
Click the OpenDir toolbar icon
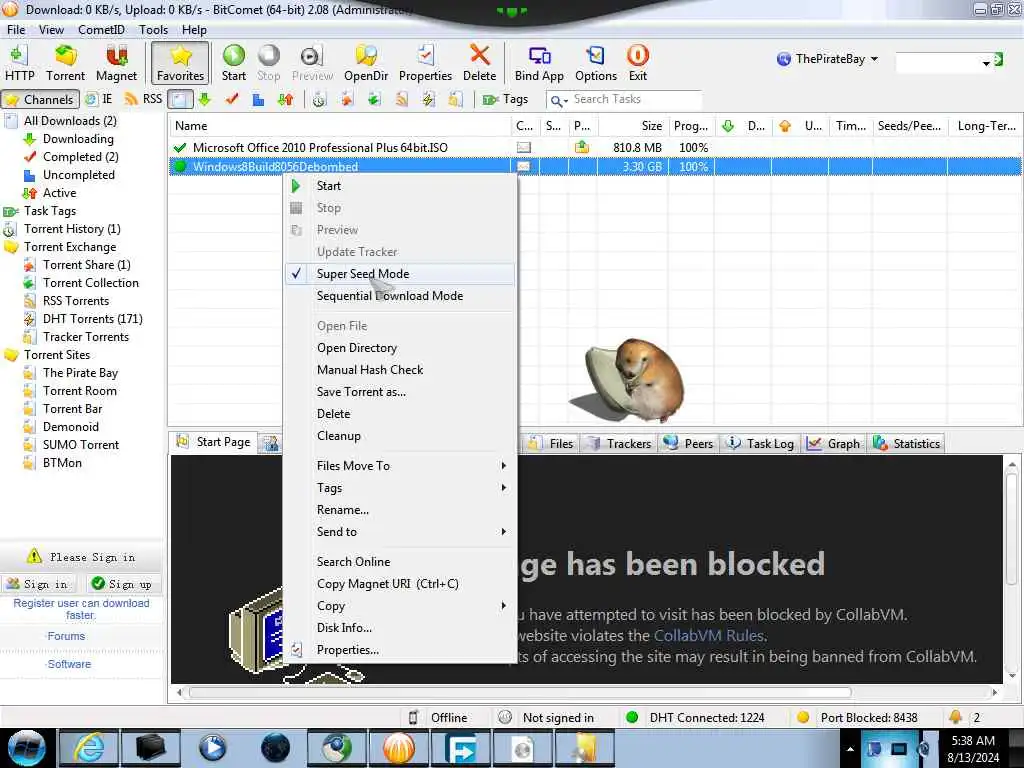[366, 63]
